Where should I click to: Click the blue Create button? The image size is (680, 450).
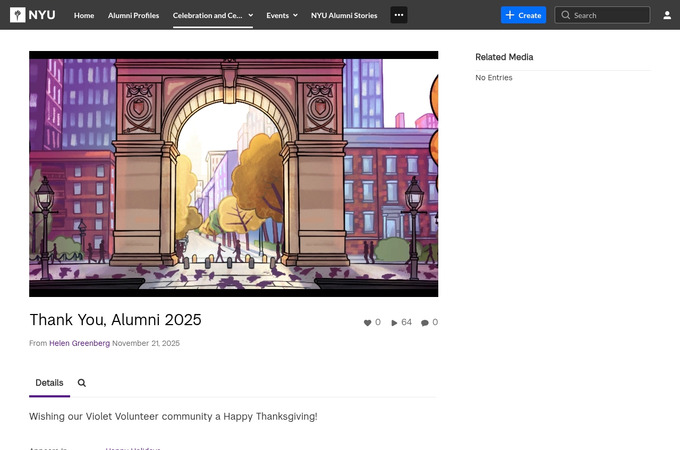pos(523,15)
